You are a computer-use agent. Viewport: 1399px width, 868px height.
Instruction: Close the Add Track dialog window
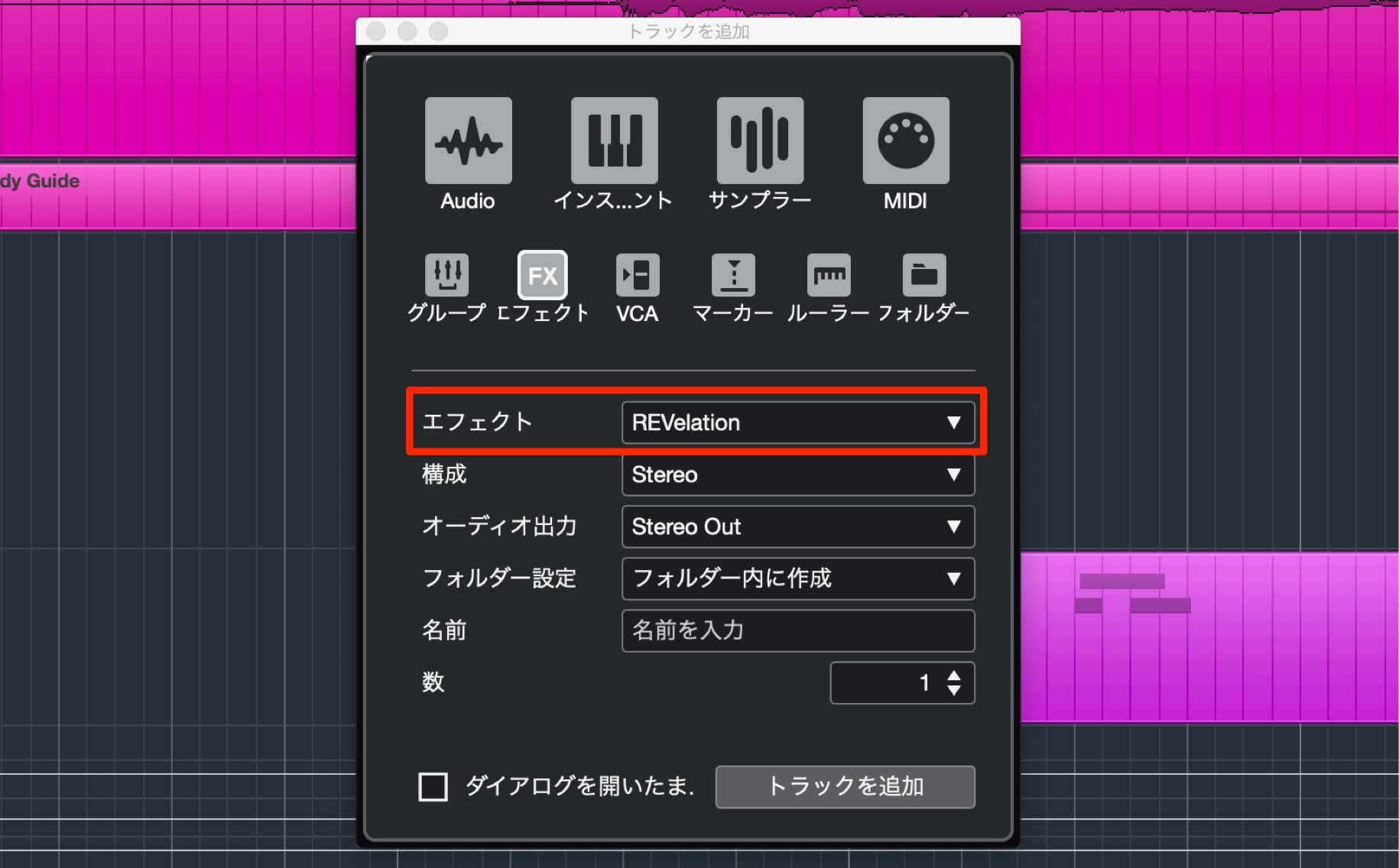375,31
